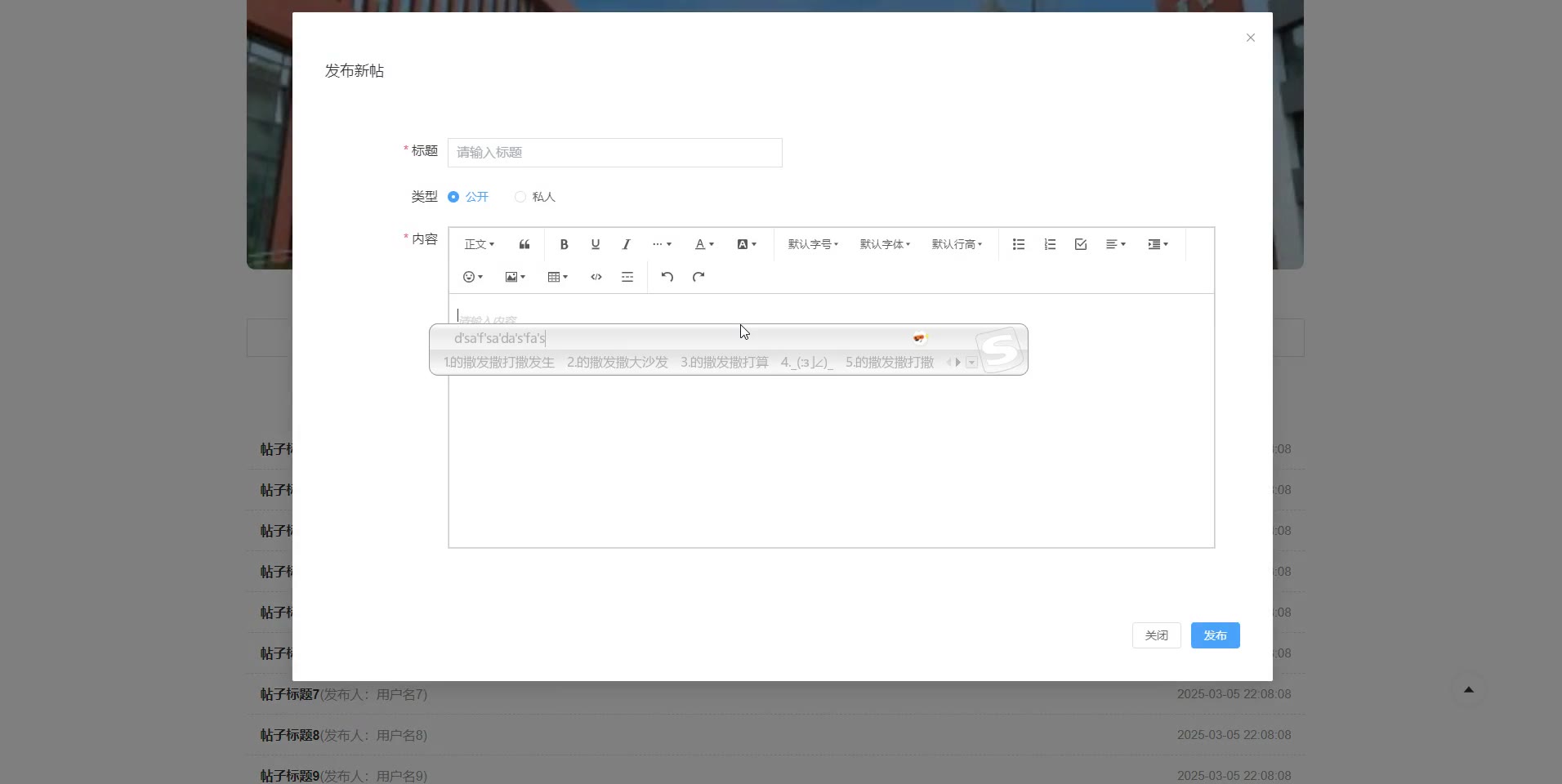Select the 私人 post type
1562x784 pixels.
(535, 197)
